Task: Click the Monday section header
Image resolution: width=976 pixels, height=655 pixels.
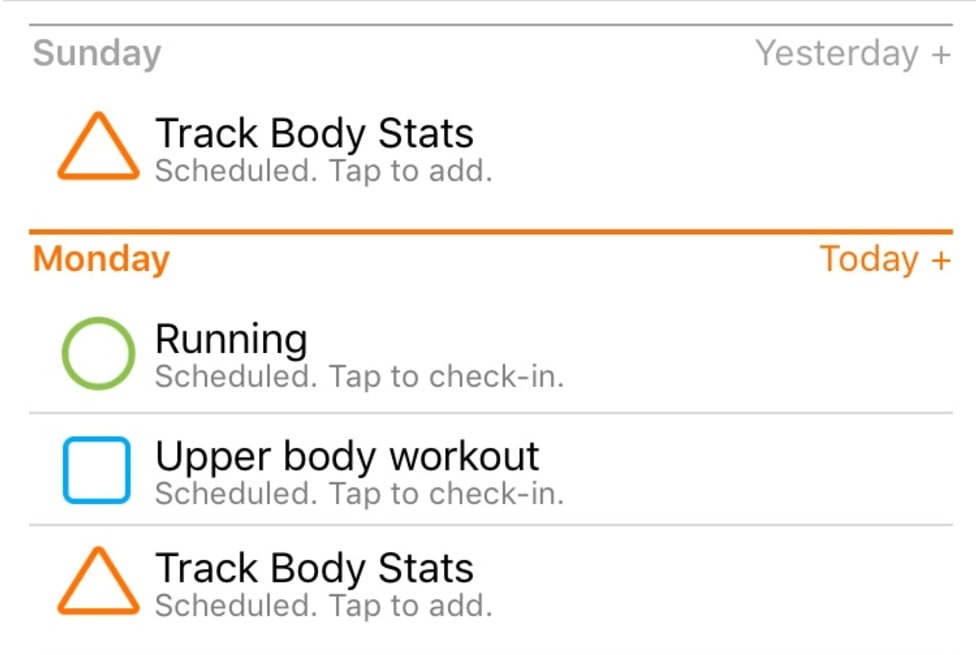Action: [x=101, y=259]
